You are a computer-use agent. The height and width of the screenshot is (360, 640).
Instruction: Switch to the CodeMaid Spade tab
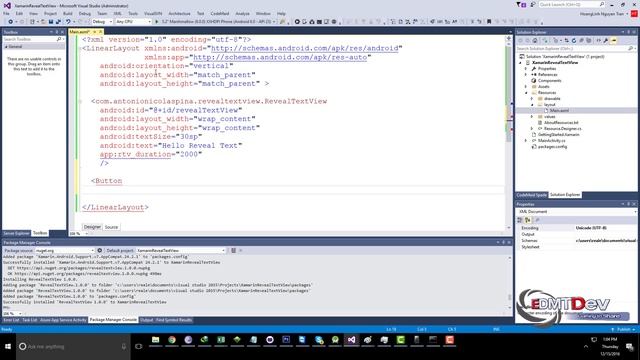coord(531,195)
